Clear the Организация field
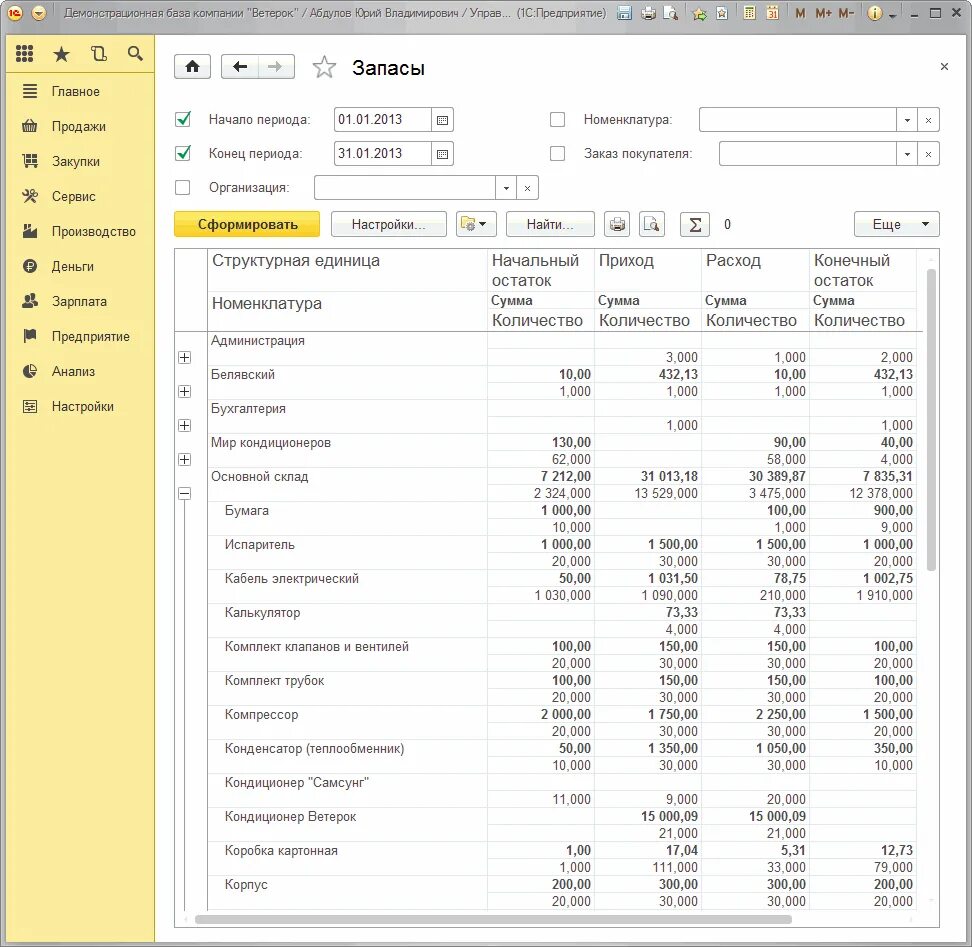This screenshot has height=947, width=972. coord(527,188)
